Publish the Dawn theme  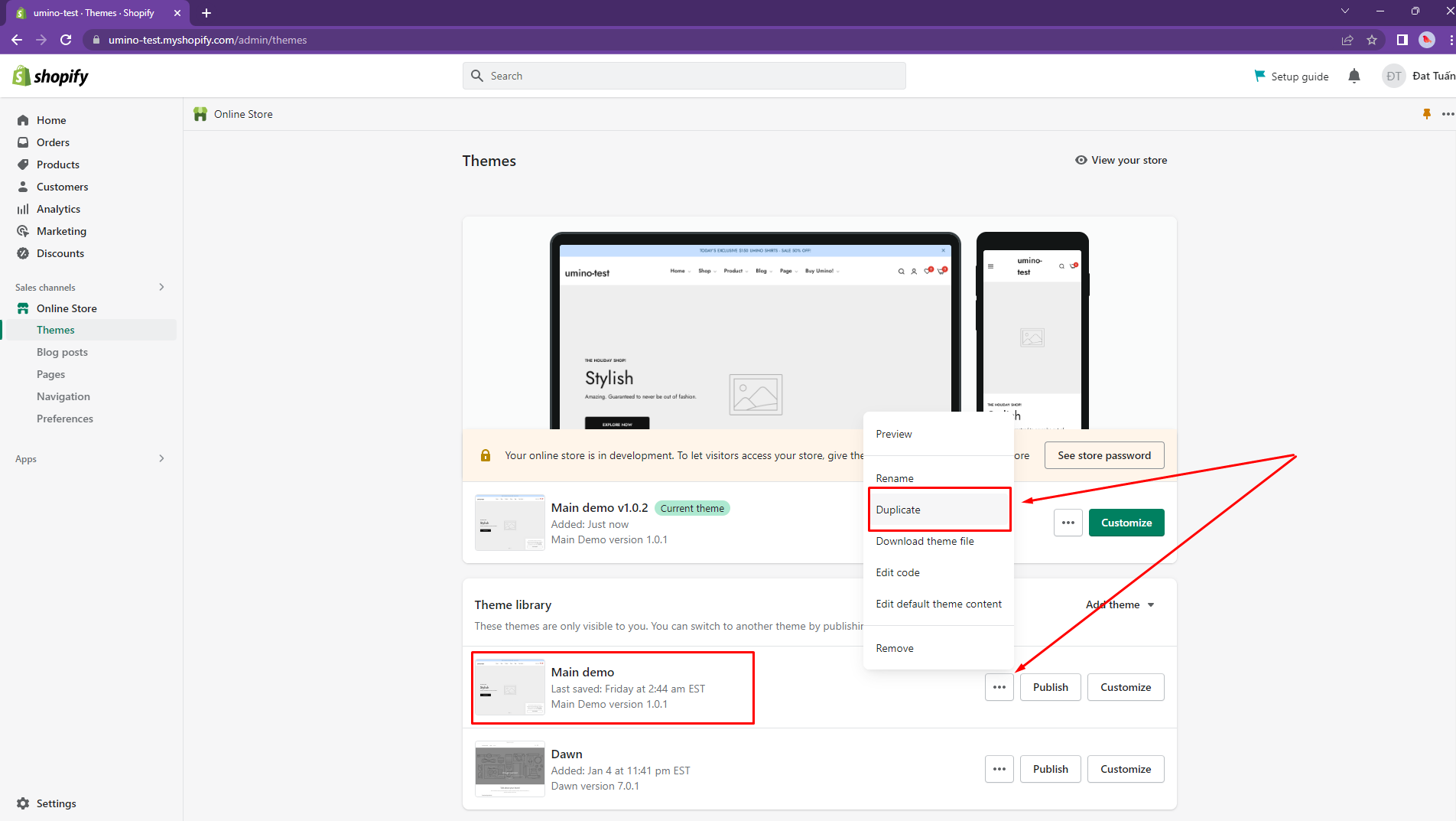[1051, 769]
